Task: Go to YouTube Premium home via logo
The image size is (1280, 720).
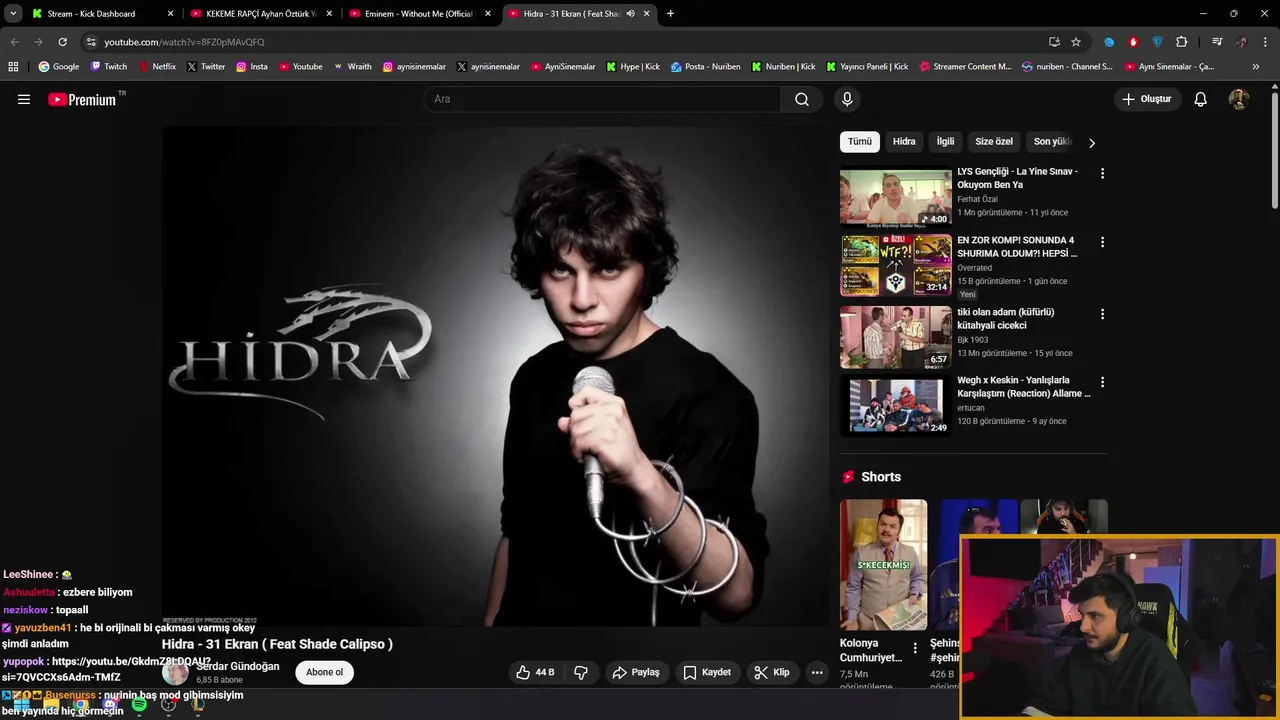Action: click(x=83, y=99)
